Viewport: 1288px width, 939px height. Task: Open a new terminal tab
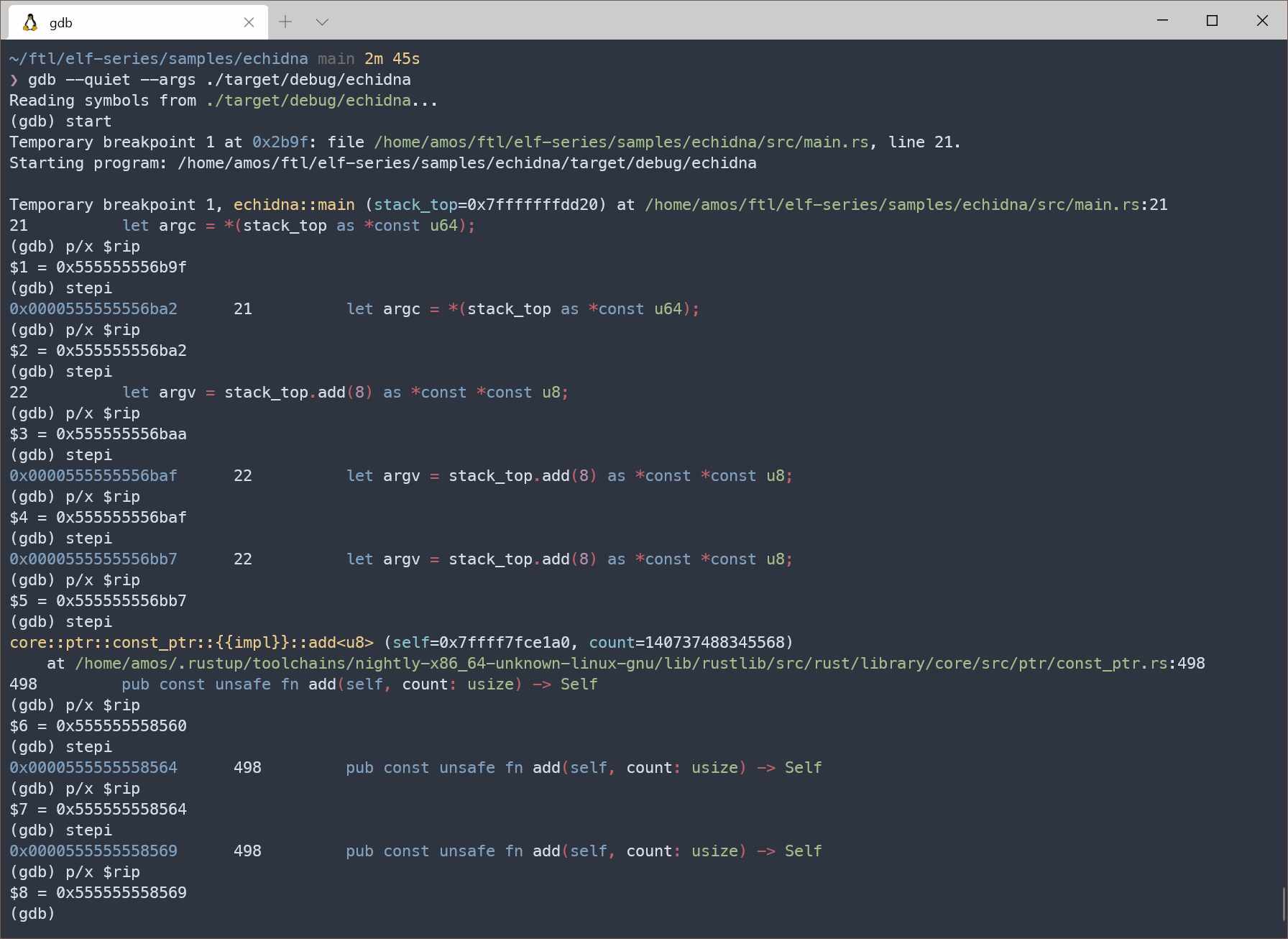[285, 22]
